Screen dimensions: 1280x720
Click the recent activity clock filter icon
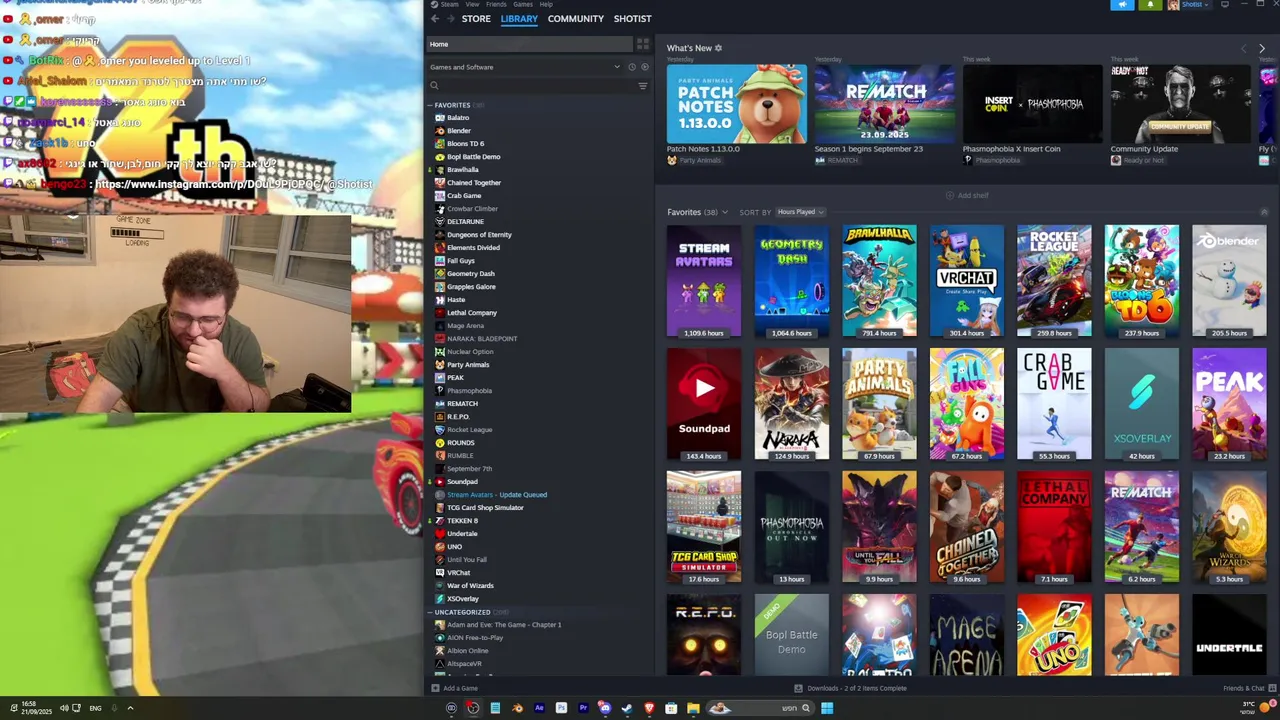pyautogui.click(x=631, y=67)
